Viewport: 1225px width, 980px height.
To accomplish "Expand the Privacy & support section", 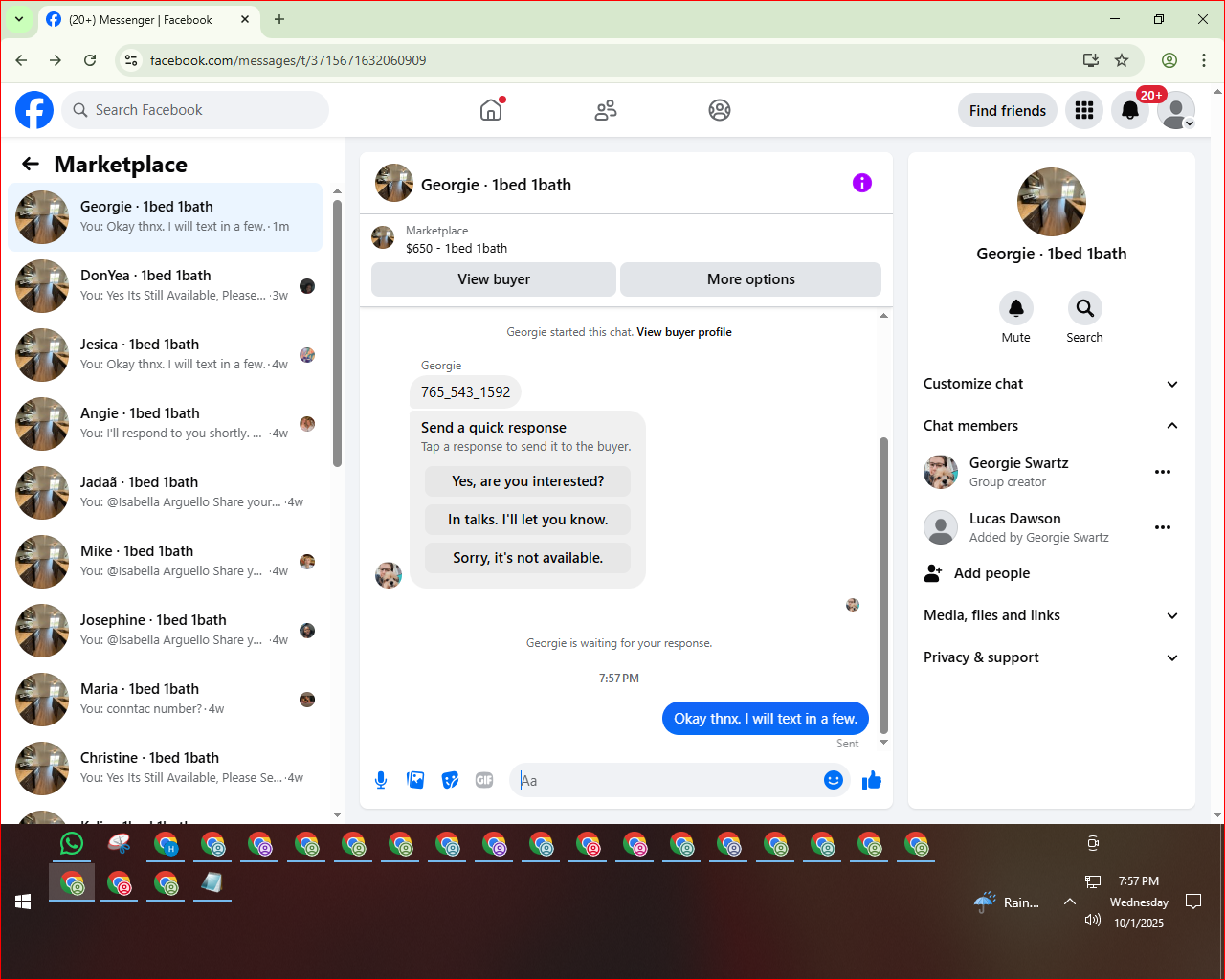I will [1052, 657].
